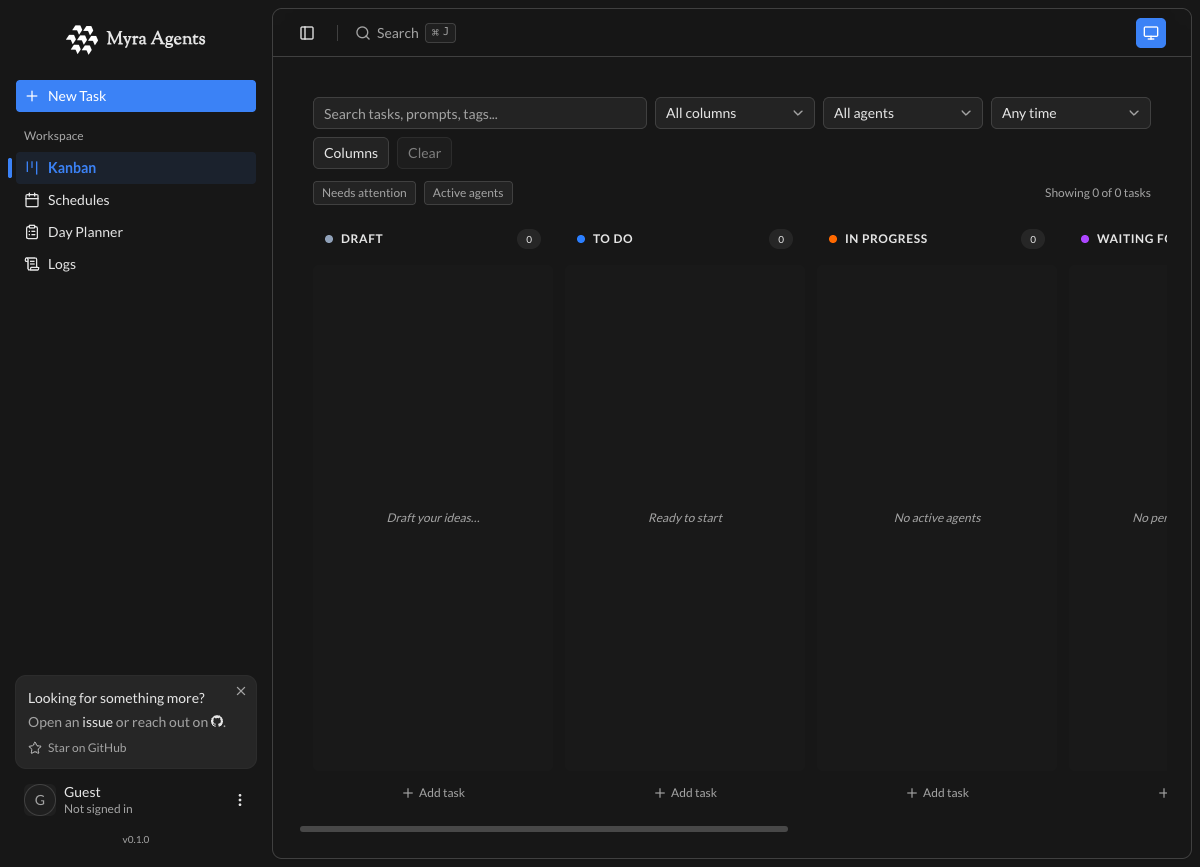Viewport: 1200px width, 867px height.
Task: Click the DRAFT column header
Action: point(362,239)
